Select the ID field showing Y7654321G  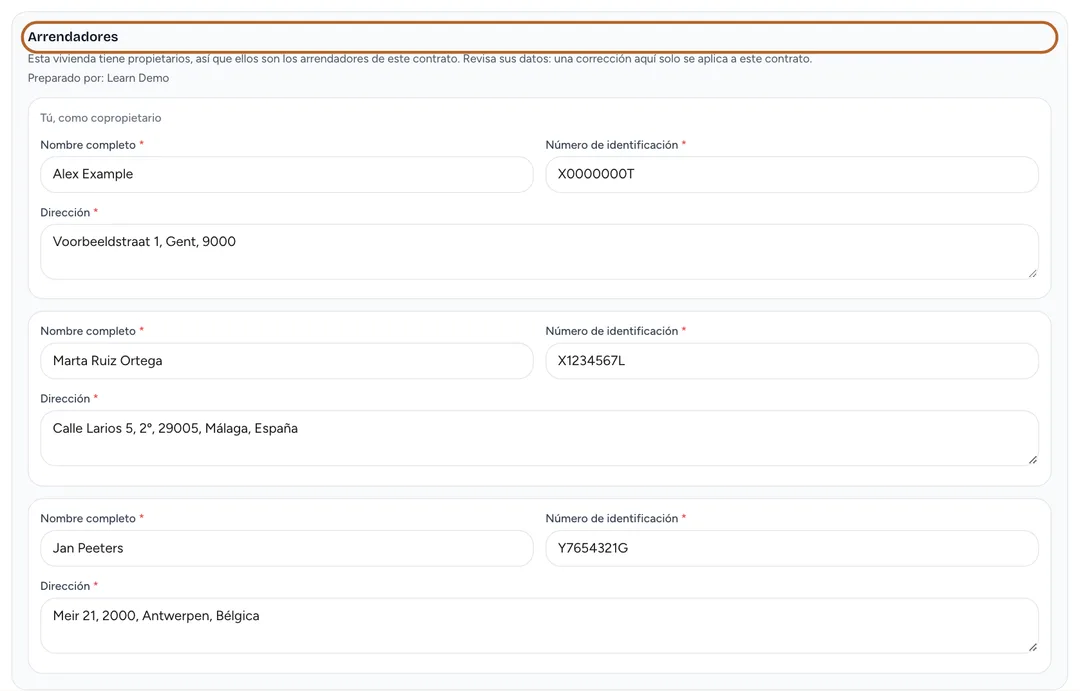click(x=791, y=548)
